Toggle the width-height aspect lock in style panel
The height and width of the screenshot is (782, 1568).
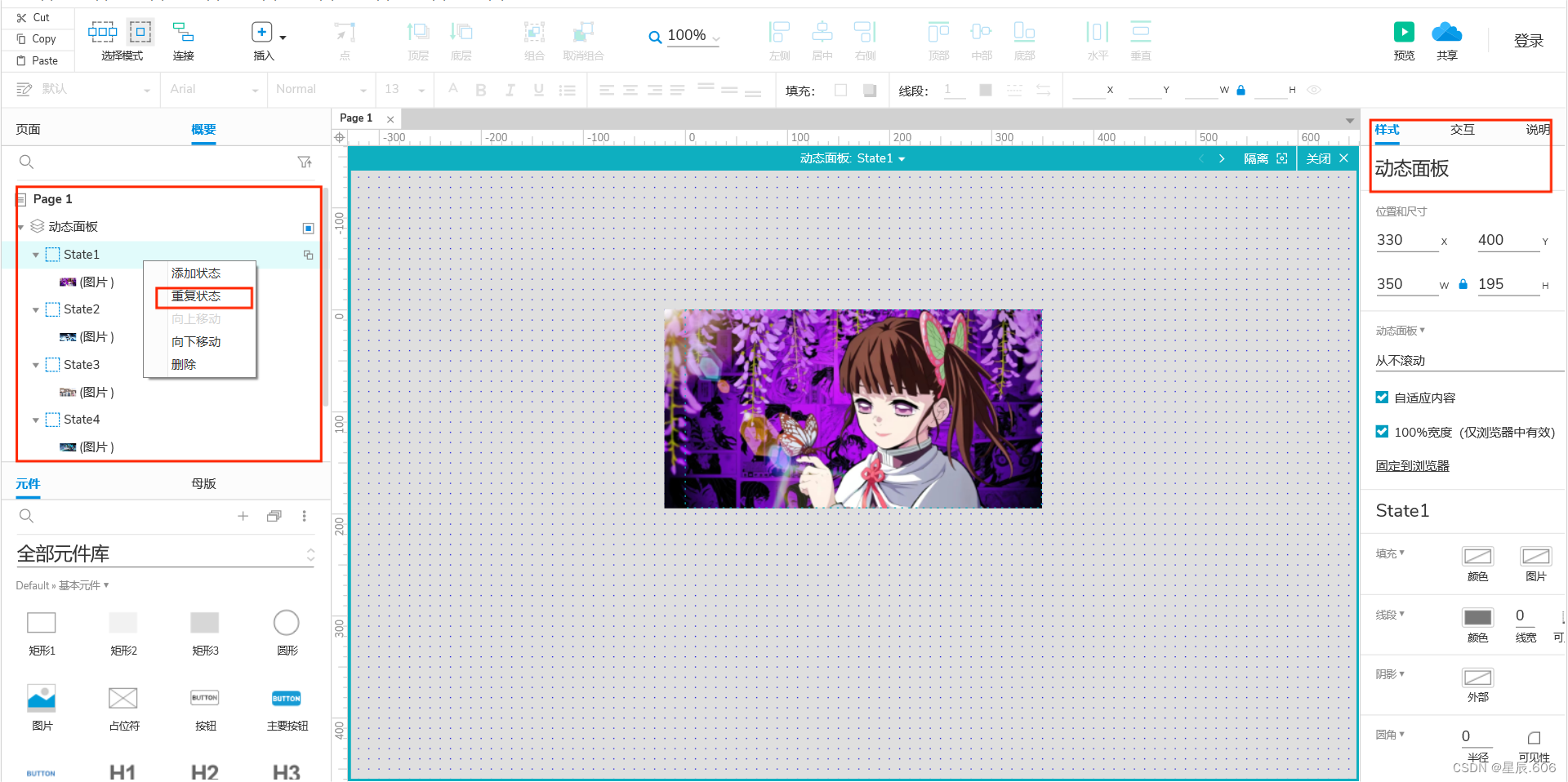pyautogui.click(x=1463, y=284)
